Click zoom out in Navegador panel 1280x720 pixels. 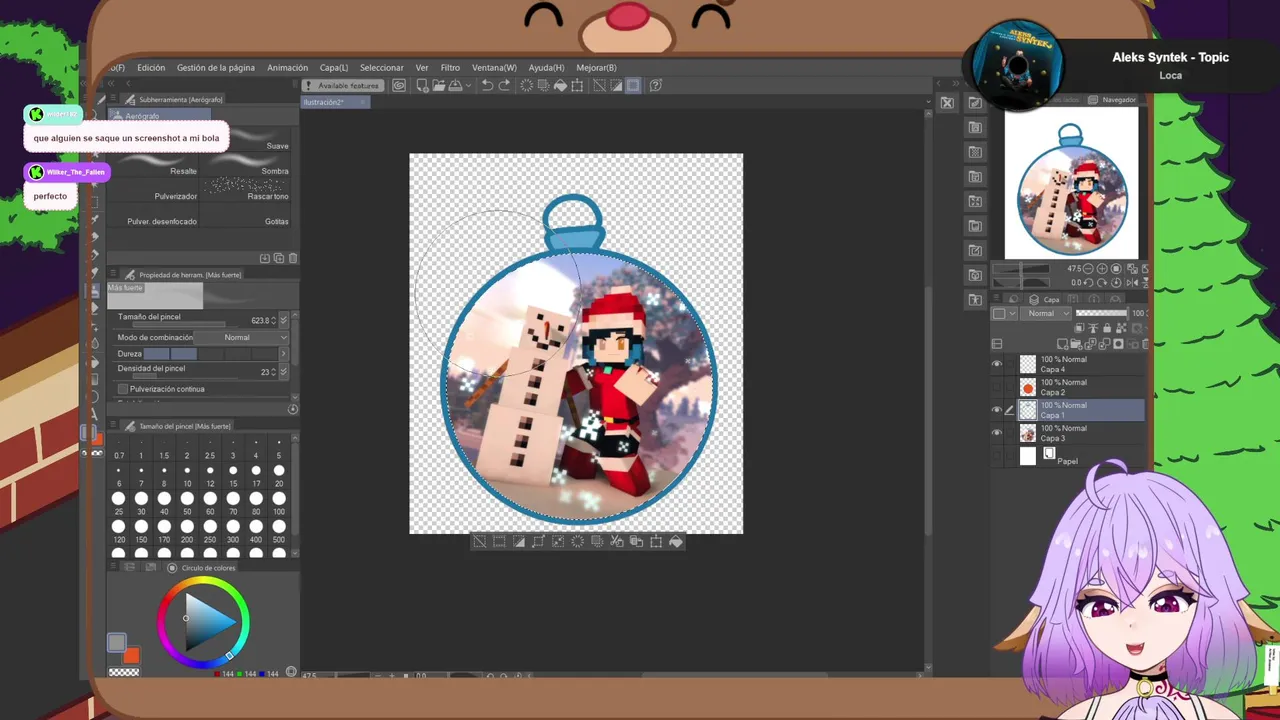(x=1088, y=269)
